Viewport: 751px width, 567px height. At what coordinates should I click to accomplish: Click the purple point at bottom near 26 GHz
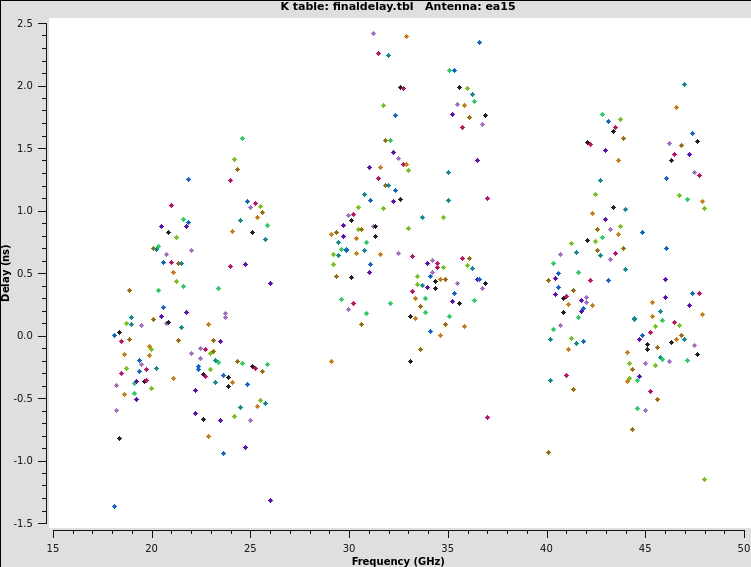[x=270, y=500]
